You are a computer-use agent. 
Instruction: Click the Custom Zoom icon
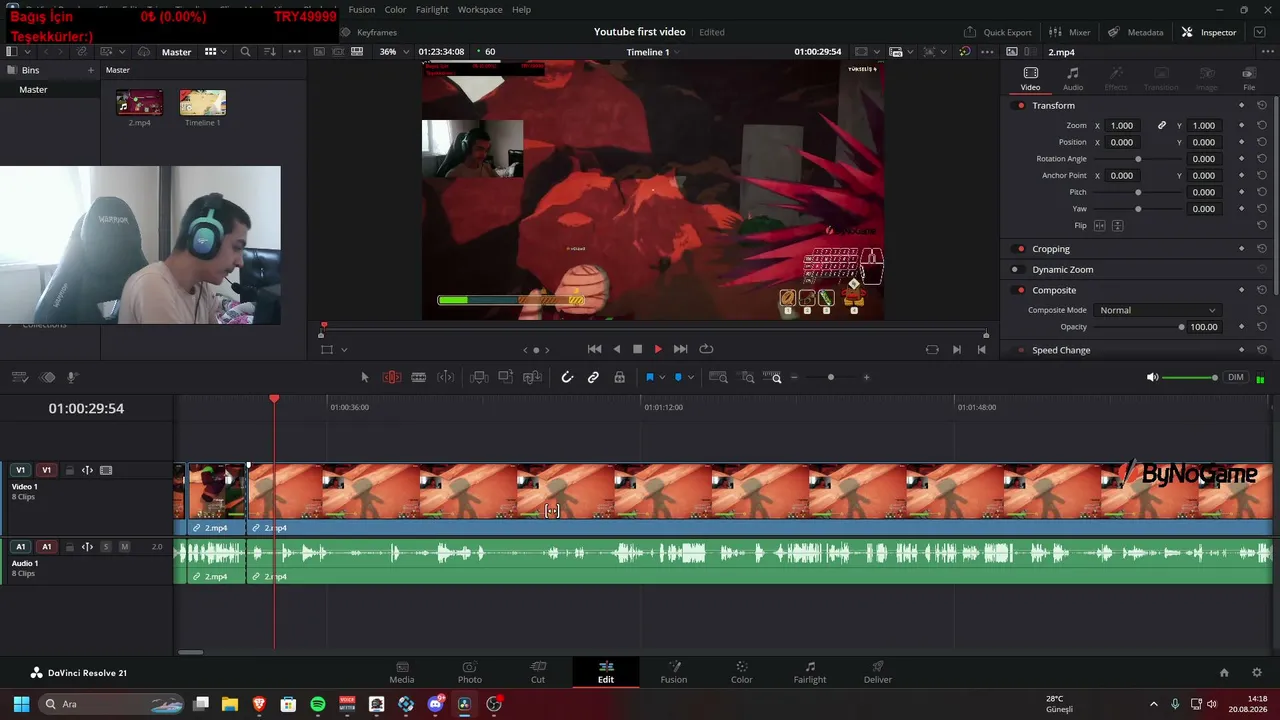(x=773, y=377)
